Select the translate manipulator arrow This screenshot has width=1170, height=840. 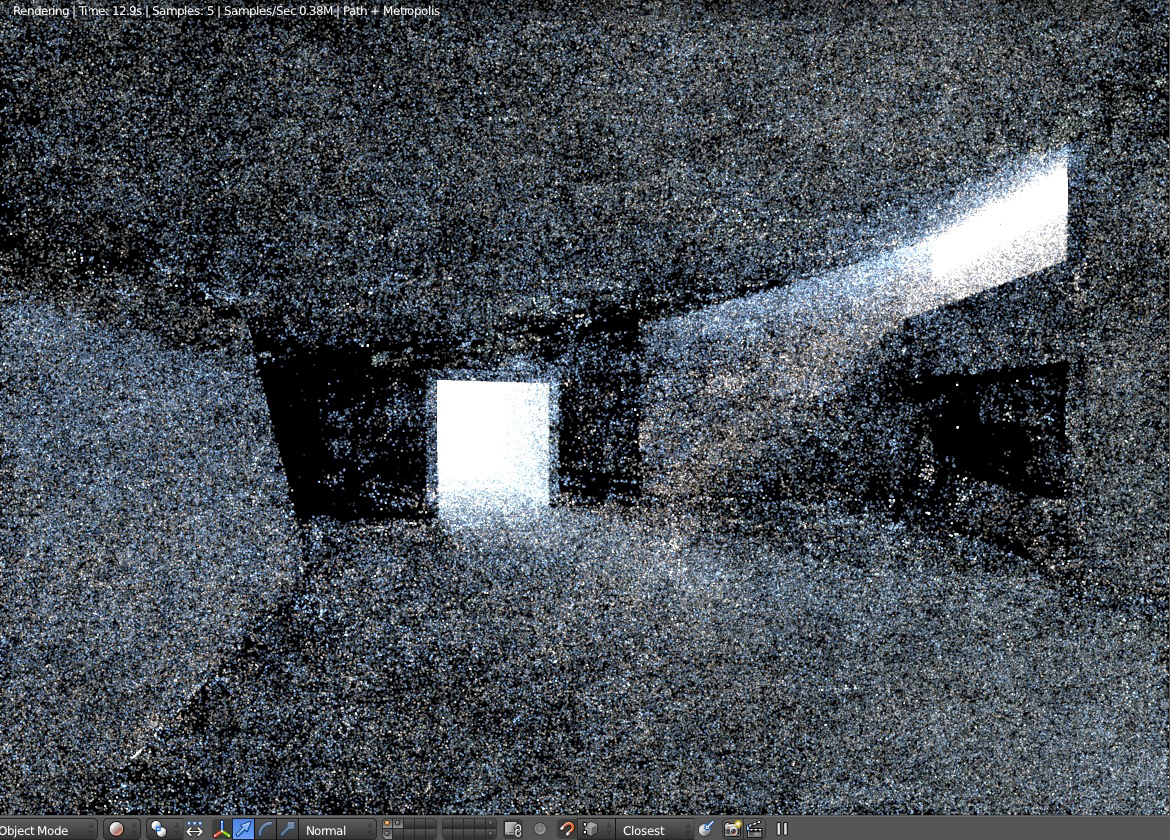click(243, 830)
